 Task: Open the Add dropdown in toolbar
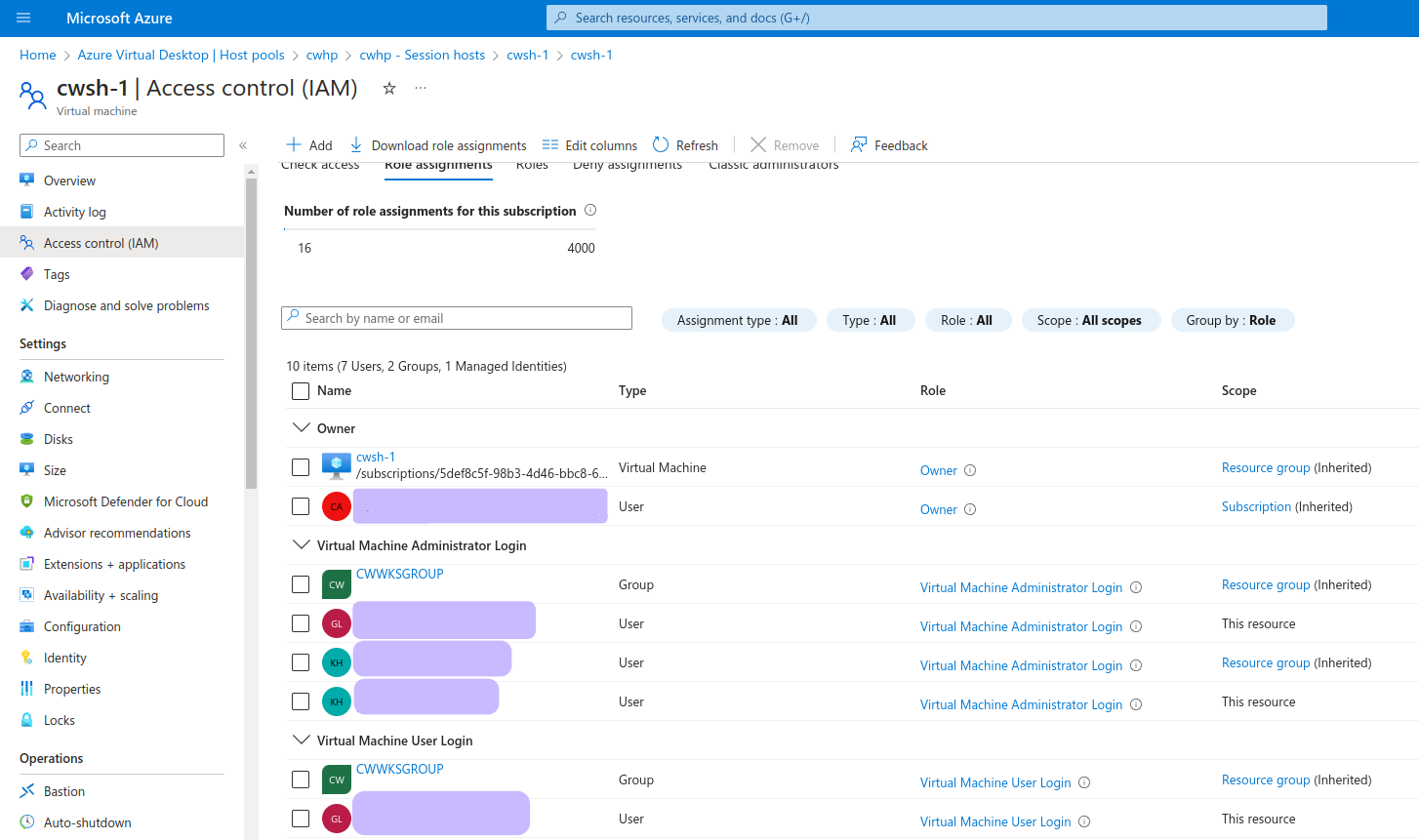click(x=308, y=145)
